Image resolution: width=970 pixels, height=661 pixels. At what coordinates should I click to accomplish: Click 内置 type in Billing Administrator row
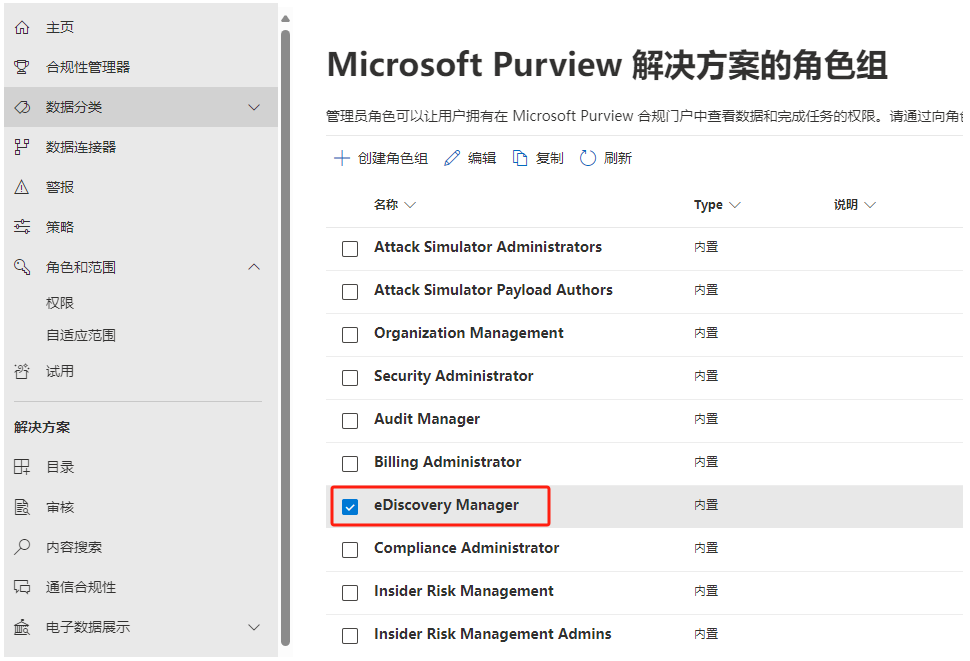(706, 462)
